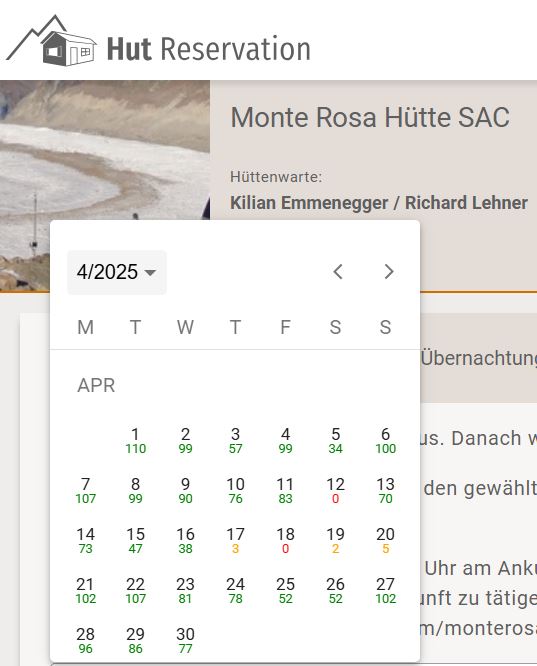Click the Hut Reservation title text
The height and width of the screenshot is (666, 537).
(x=209, y=49)
